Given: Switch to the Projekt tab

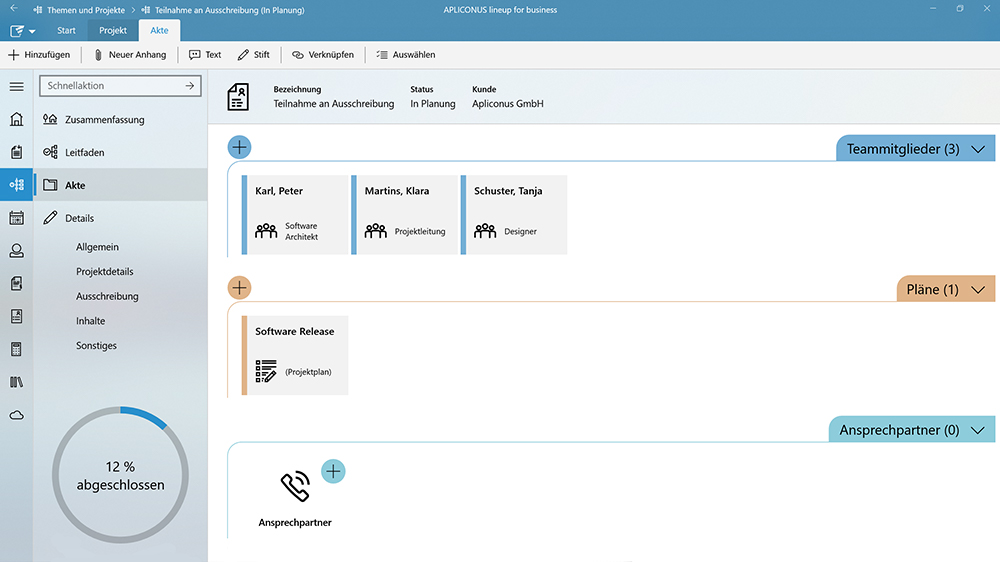Looking at the screenshot, I should tap(113, 31).
